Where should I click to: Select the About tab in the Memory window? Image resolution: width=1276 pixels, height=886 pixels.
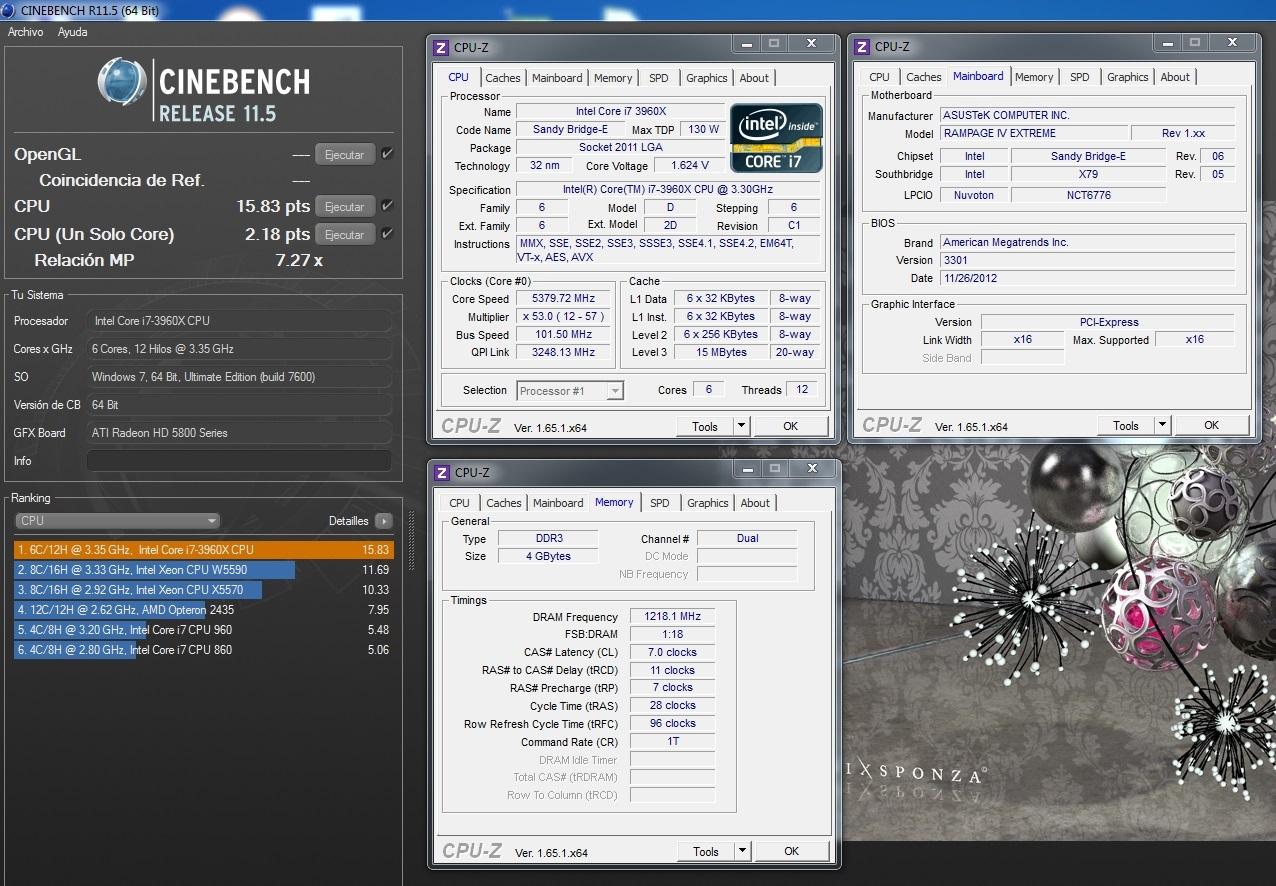(755, 503)
